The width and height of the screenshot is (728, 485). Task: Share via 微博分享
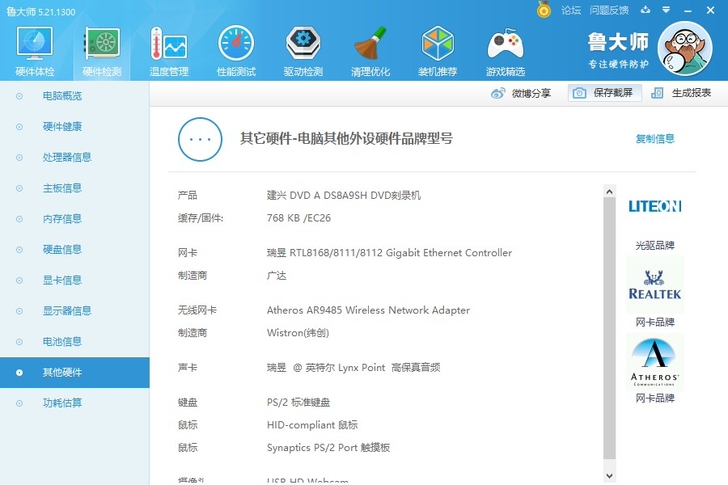pyautogui.click(x=521, y=93)
